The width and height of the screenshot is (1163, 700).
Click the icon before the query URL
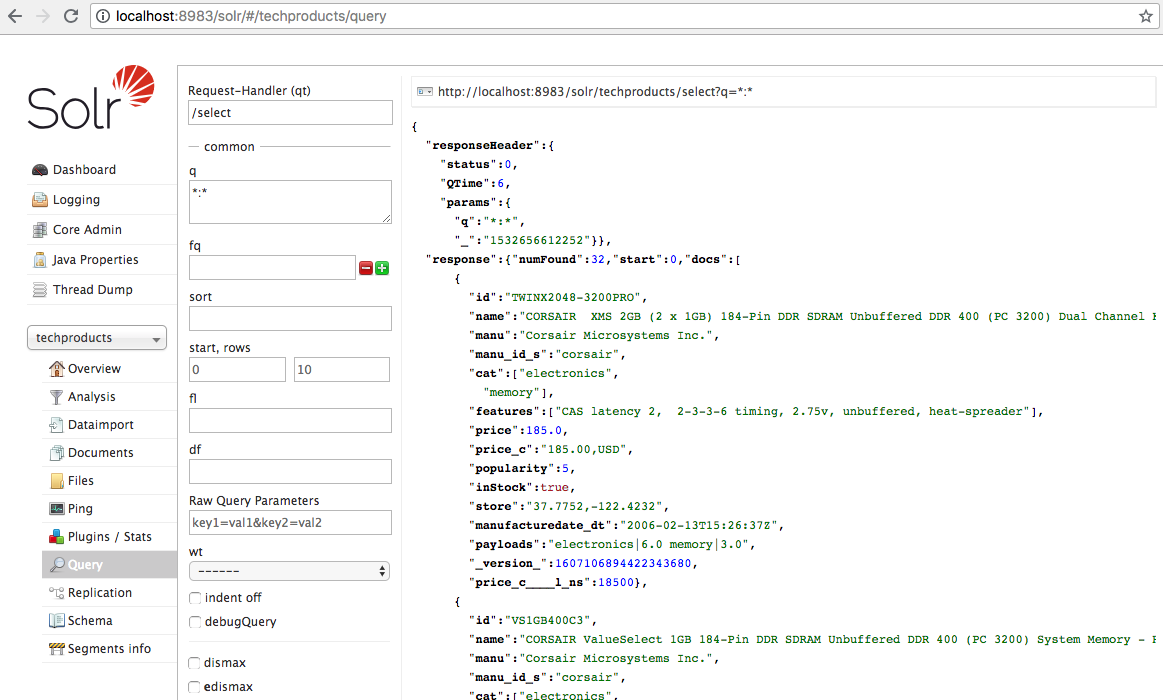pos(425,91)
